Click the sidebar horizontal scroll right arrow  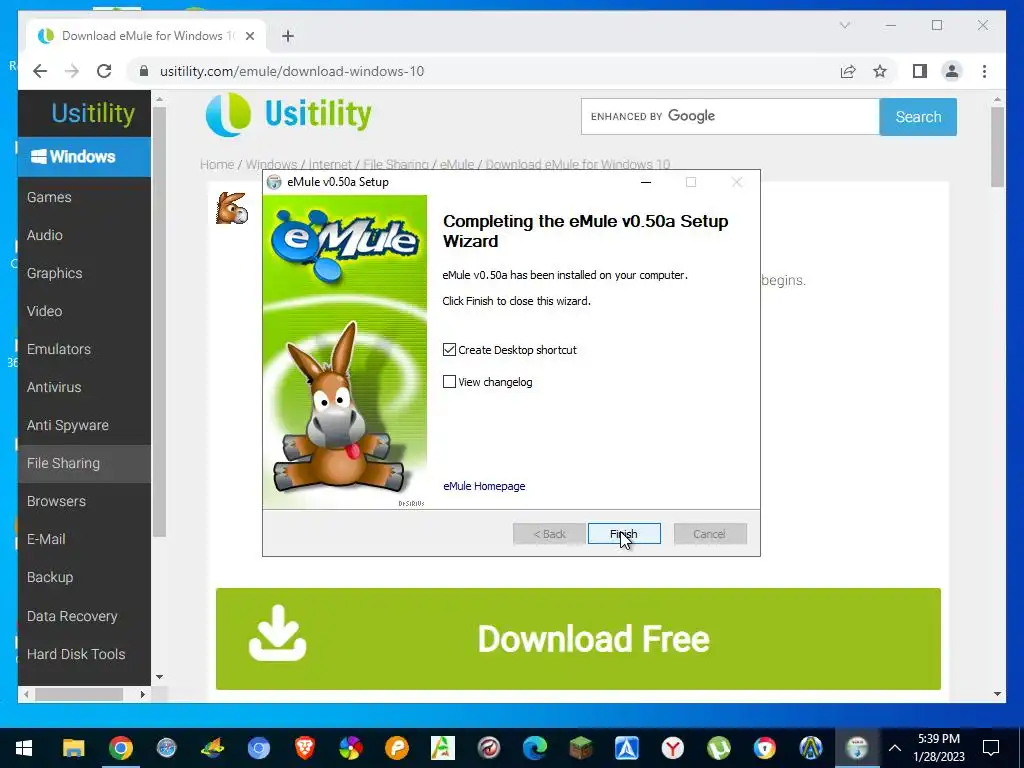[142, 694]
